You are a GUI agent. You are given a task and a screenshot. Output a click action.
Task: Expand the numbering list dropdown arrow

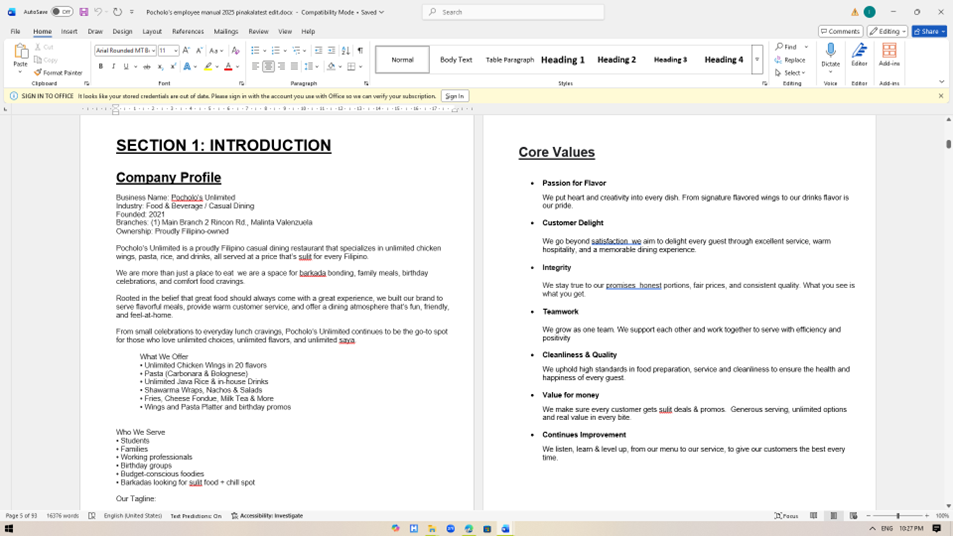[285, 51]
